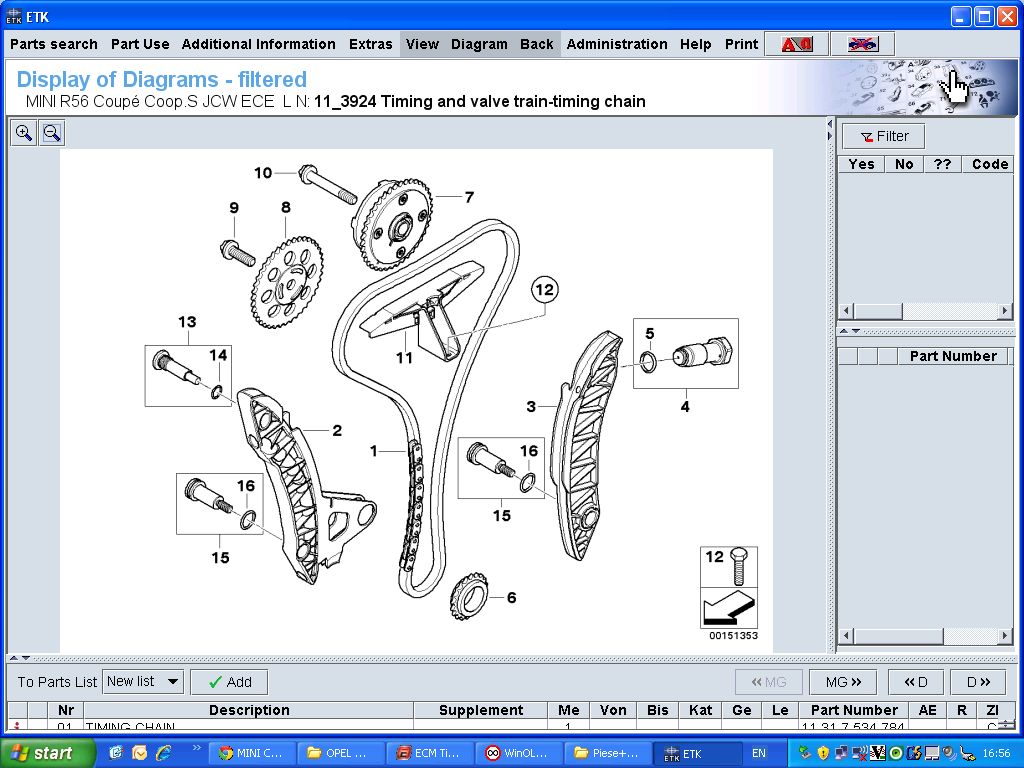
Task: Open the New list dropdown
Action: 144,682
